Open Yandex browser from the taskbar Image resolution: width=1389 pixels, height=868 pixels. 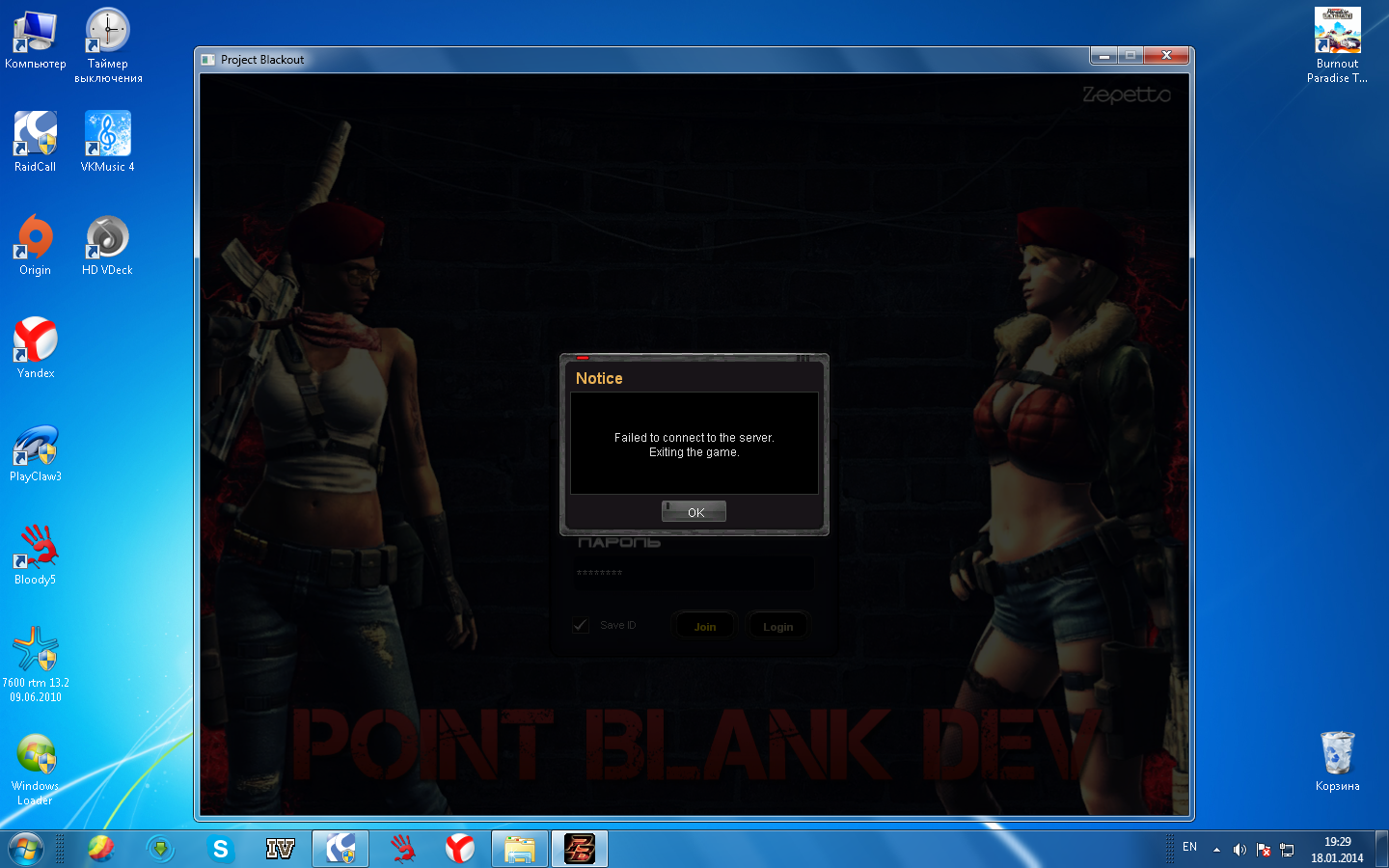click(x=460, y=849)
